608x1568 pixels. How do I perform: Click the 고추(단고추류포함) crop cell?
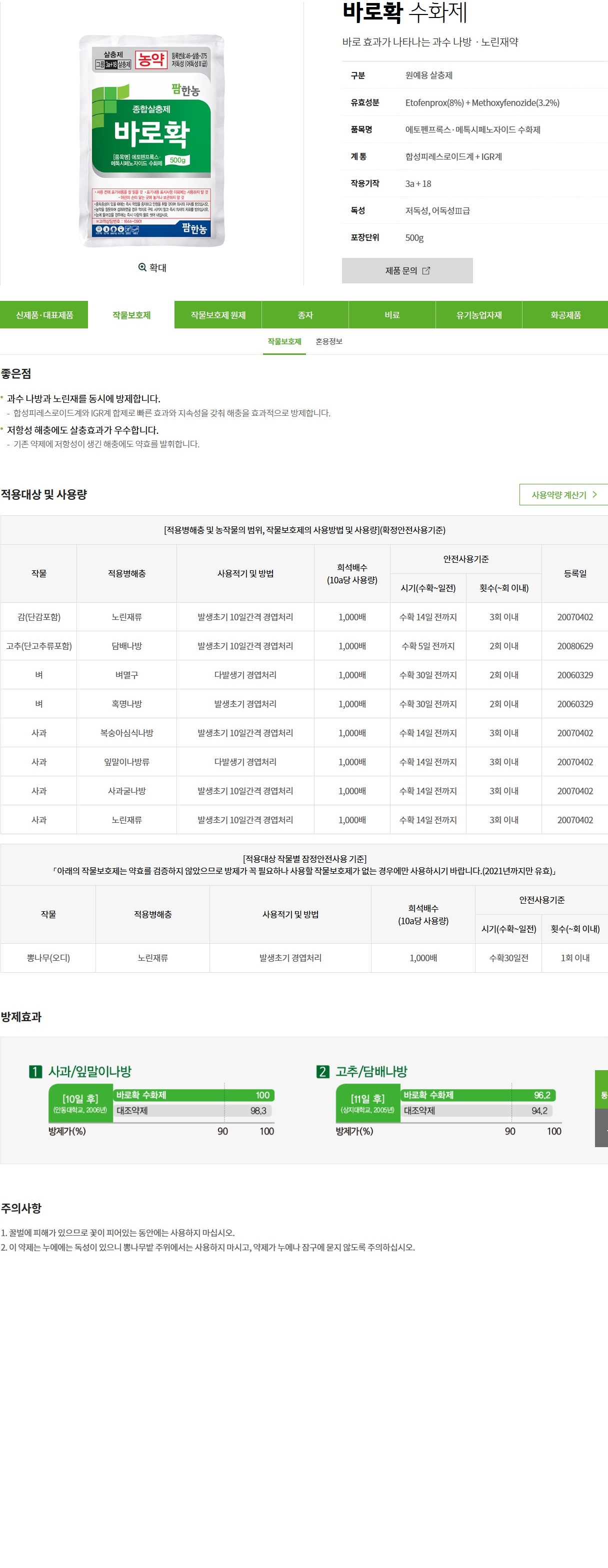click(39, 646)
